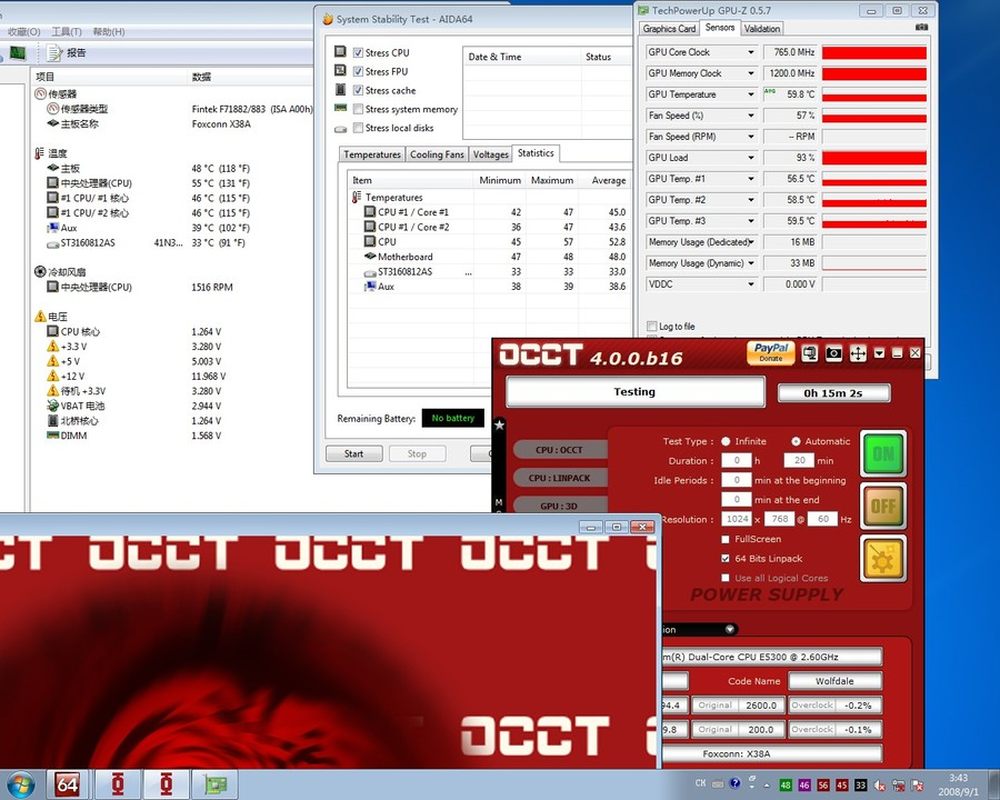Screen dimensions: 1000x800
Task: Open the GPU Core Clock dropdown
Action: tap(751, 52)
